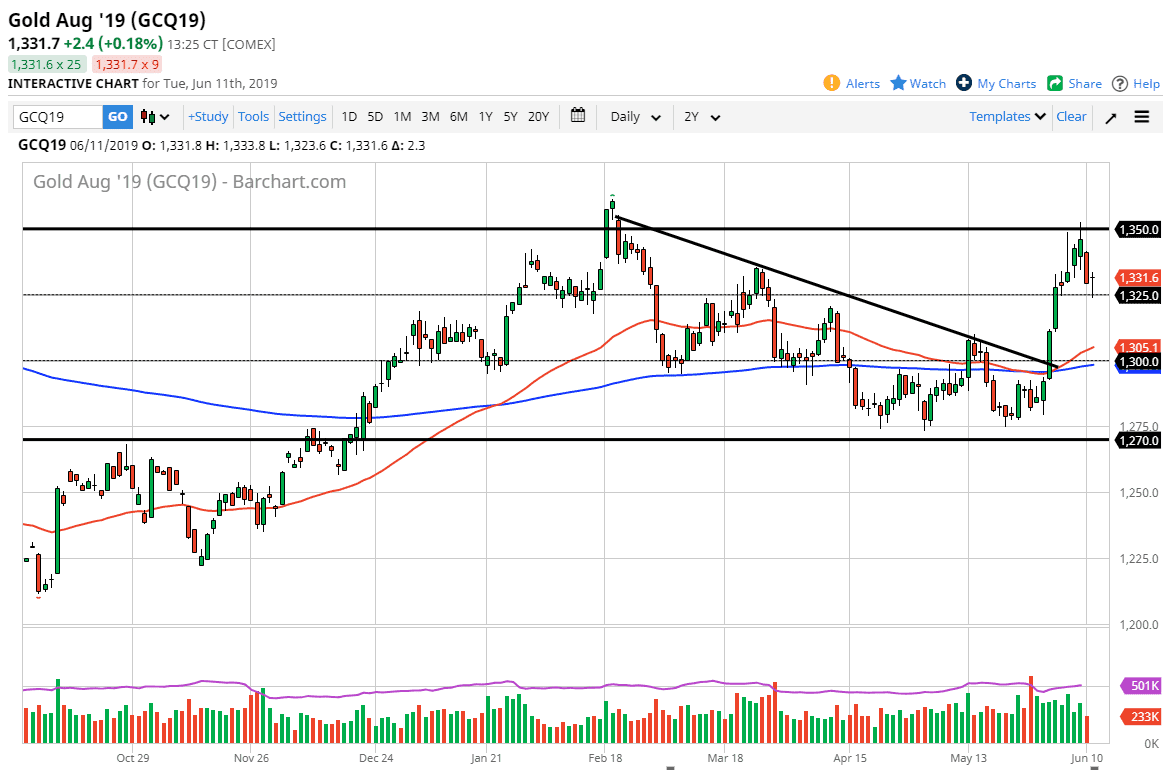
Task: Open My Charts plus icon
Action: click(x=964, y=83)
